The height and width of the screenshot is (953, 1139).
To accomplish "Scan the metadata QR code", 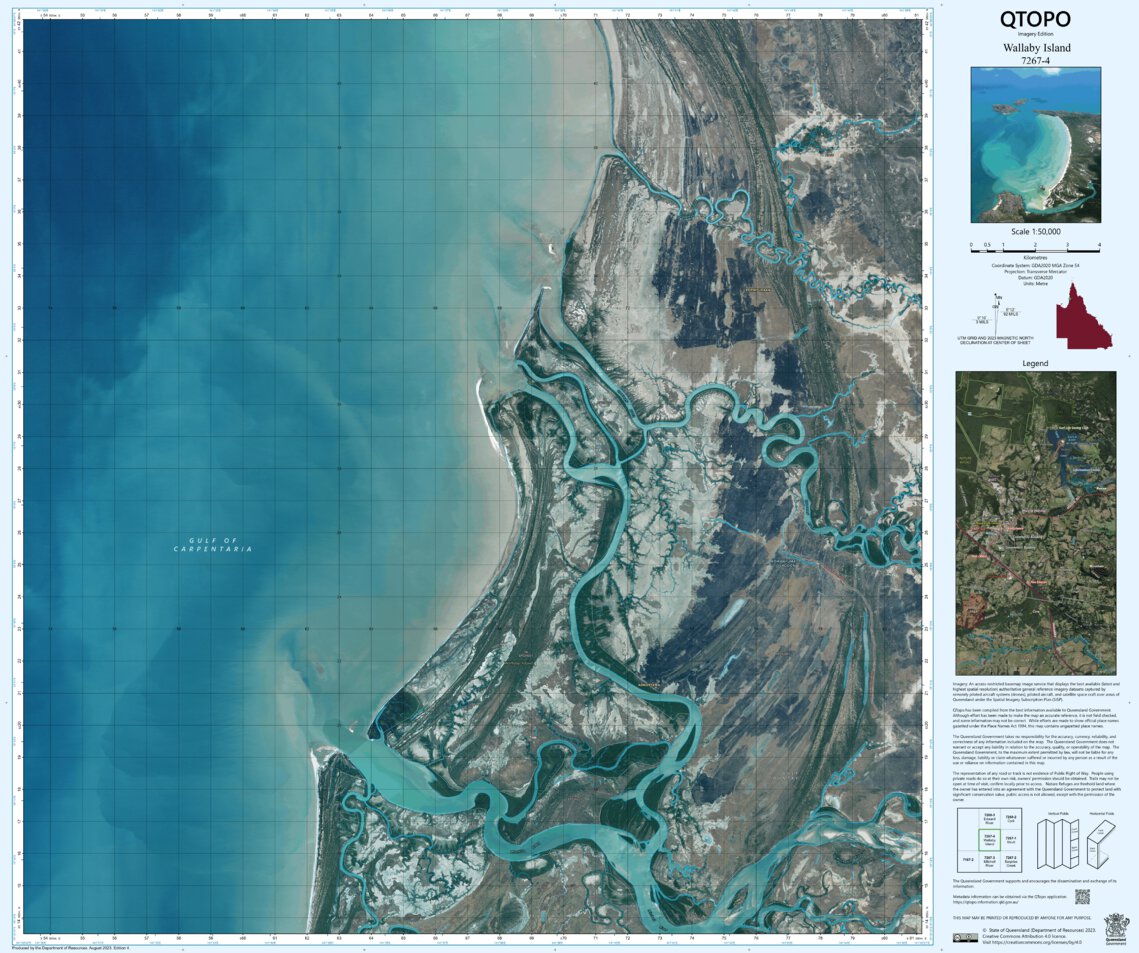I will [x=1083, y=896].
